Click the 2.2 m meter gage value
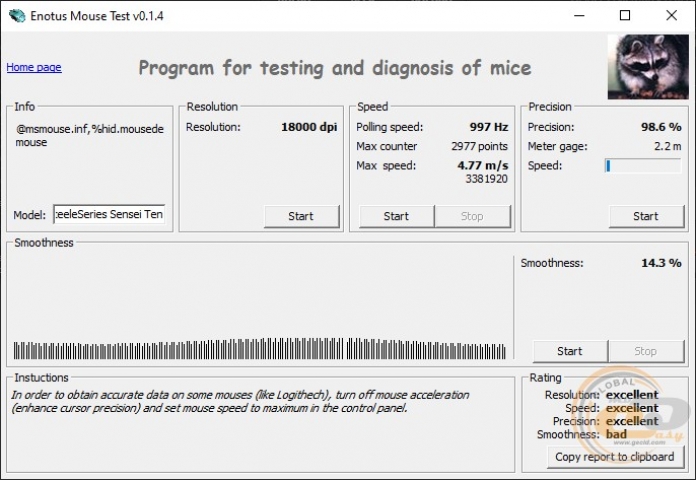 coord(668,146)
